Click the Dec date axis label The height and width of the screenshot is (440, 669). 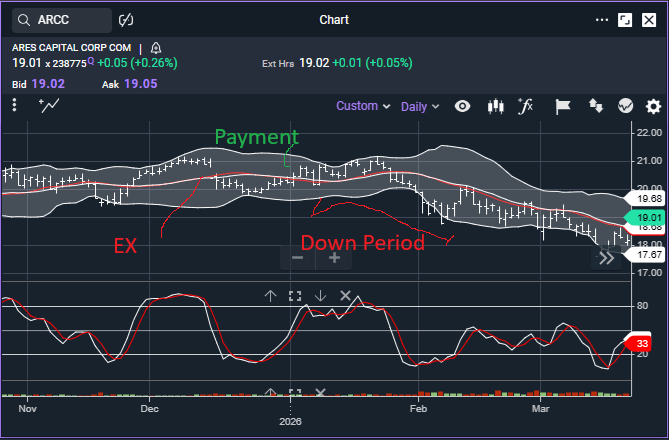click(x=149, y=409)
